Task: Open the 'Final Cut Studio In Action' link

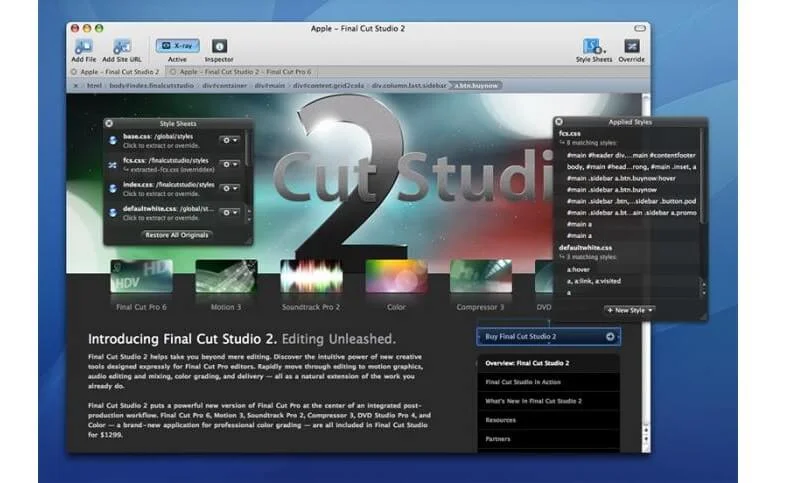Action: point(548,382)
